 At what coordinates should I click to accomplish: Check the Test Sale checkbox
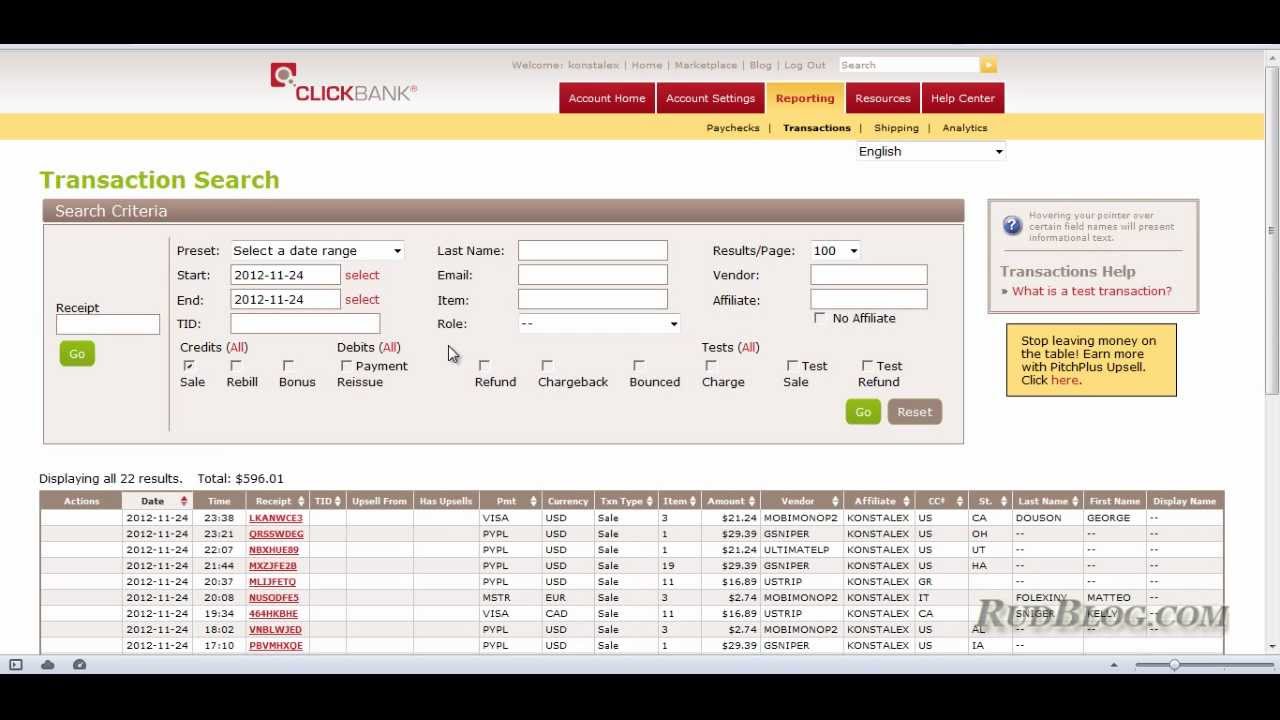(792, 366)
